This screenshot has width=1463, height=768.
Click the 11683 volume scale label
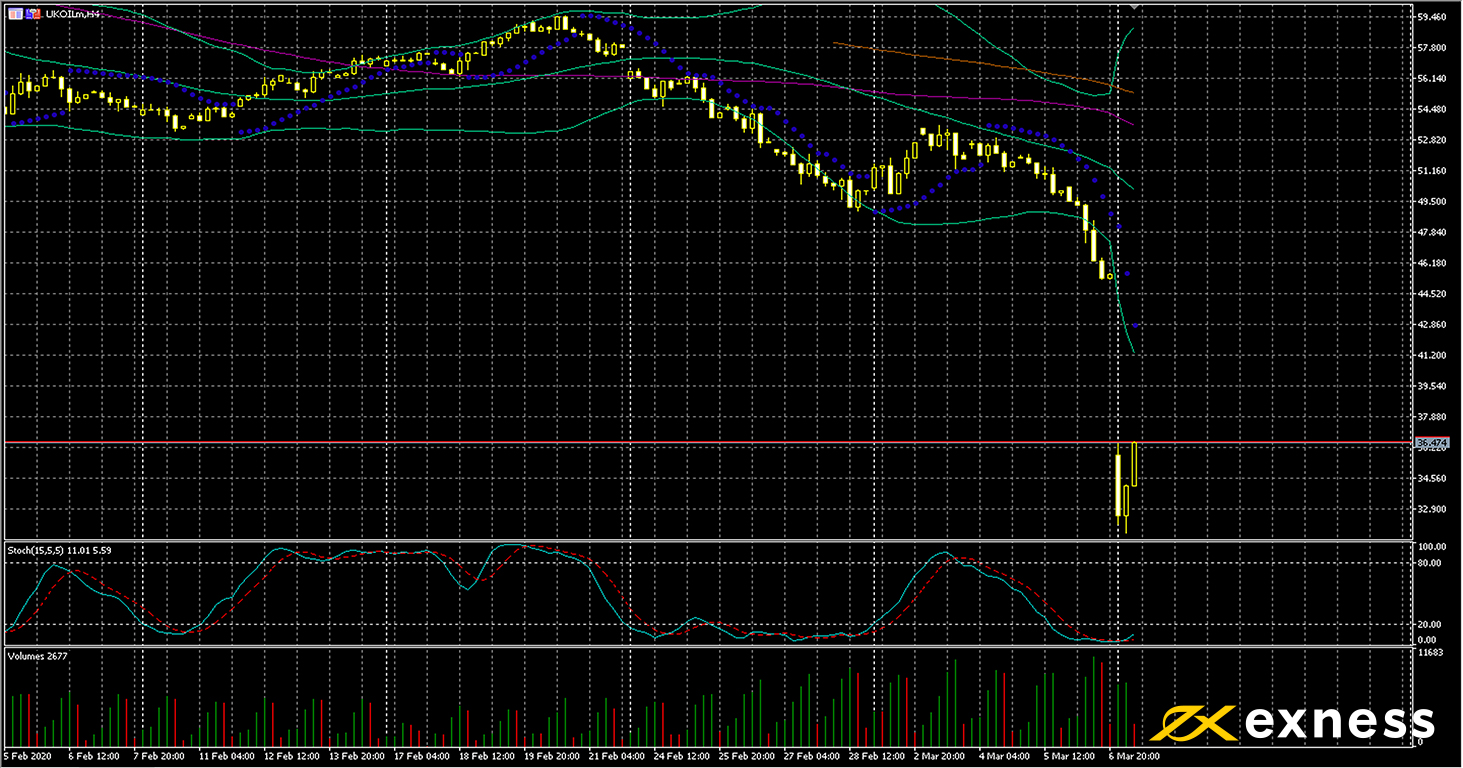pyautogui.click(x=1431, y=653)
